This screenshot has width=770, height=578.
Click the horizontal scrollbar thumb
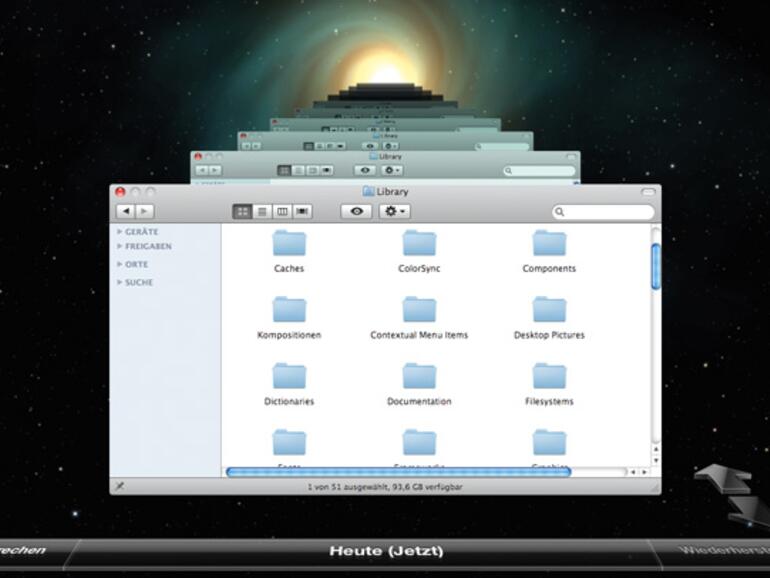tap(398, 472)
